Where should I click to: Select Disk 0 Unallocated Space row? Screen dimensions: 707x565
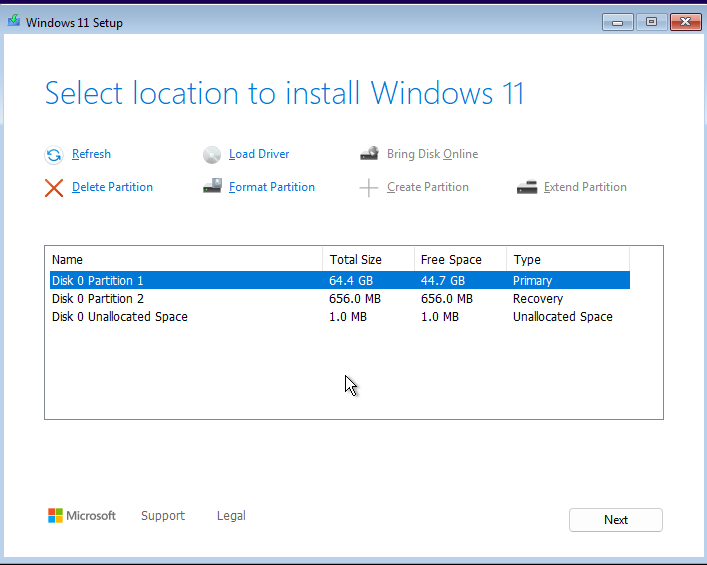120,317
